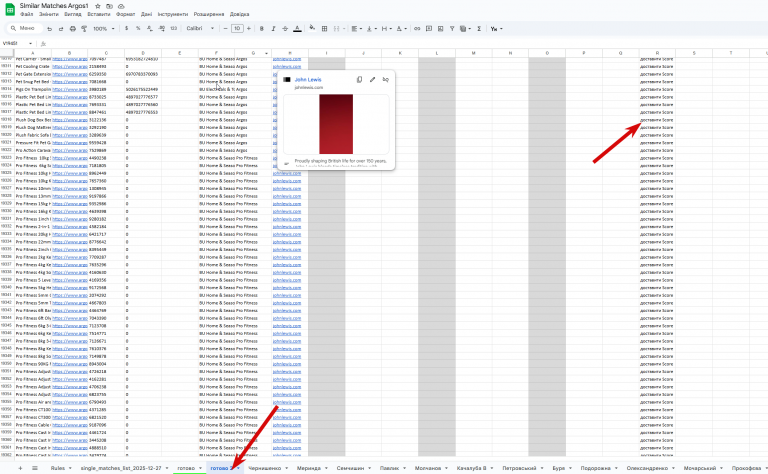
Task: Open the filter views dropdown
Action: point(465,28)
